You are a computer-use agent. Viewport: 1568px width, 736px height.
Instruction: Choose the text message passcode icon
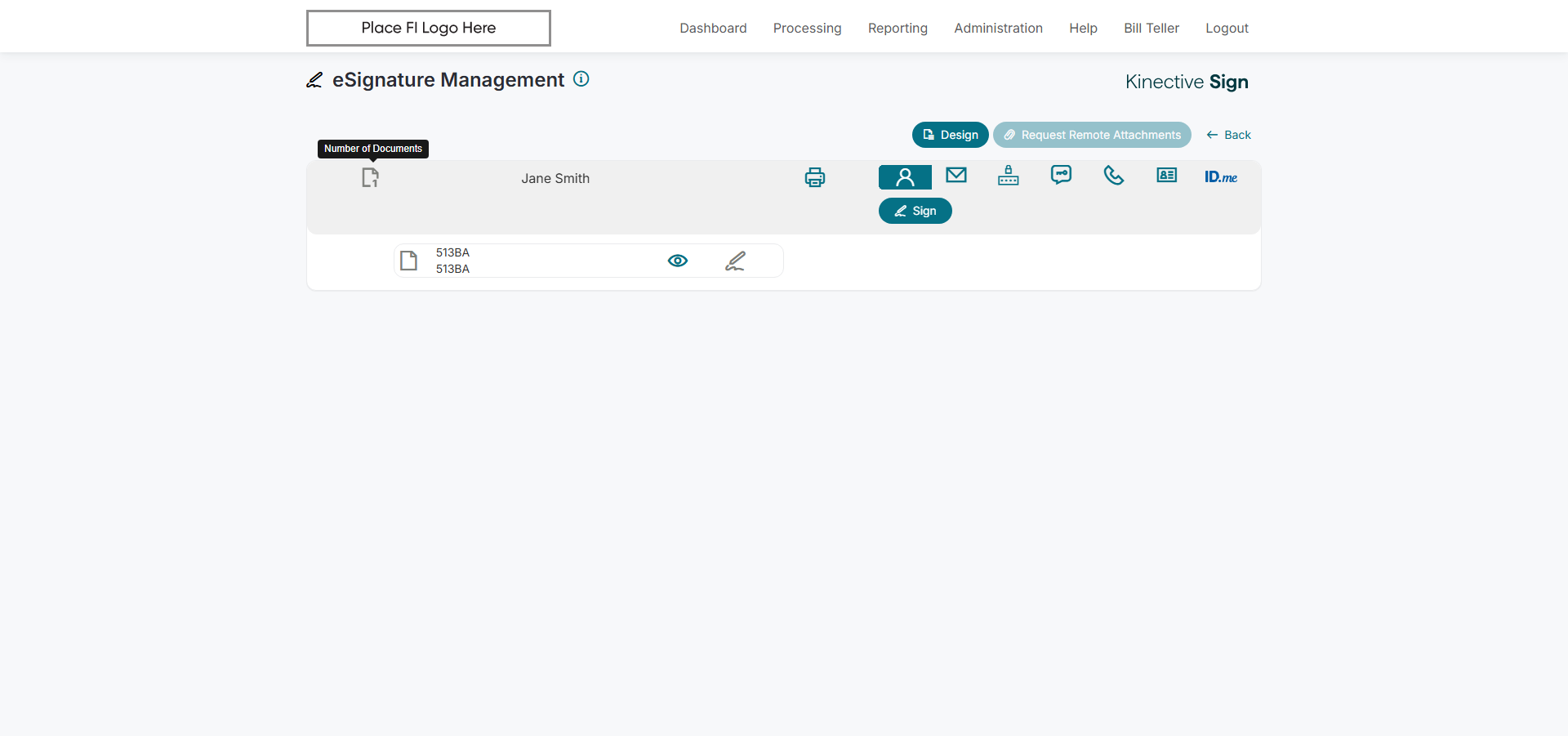1061,175
